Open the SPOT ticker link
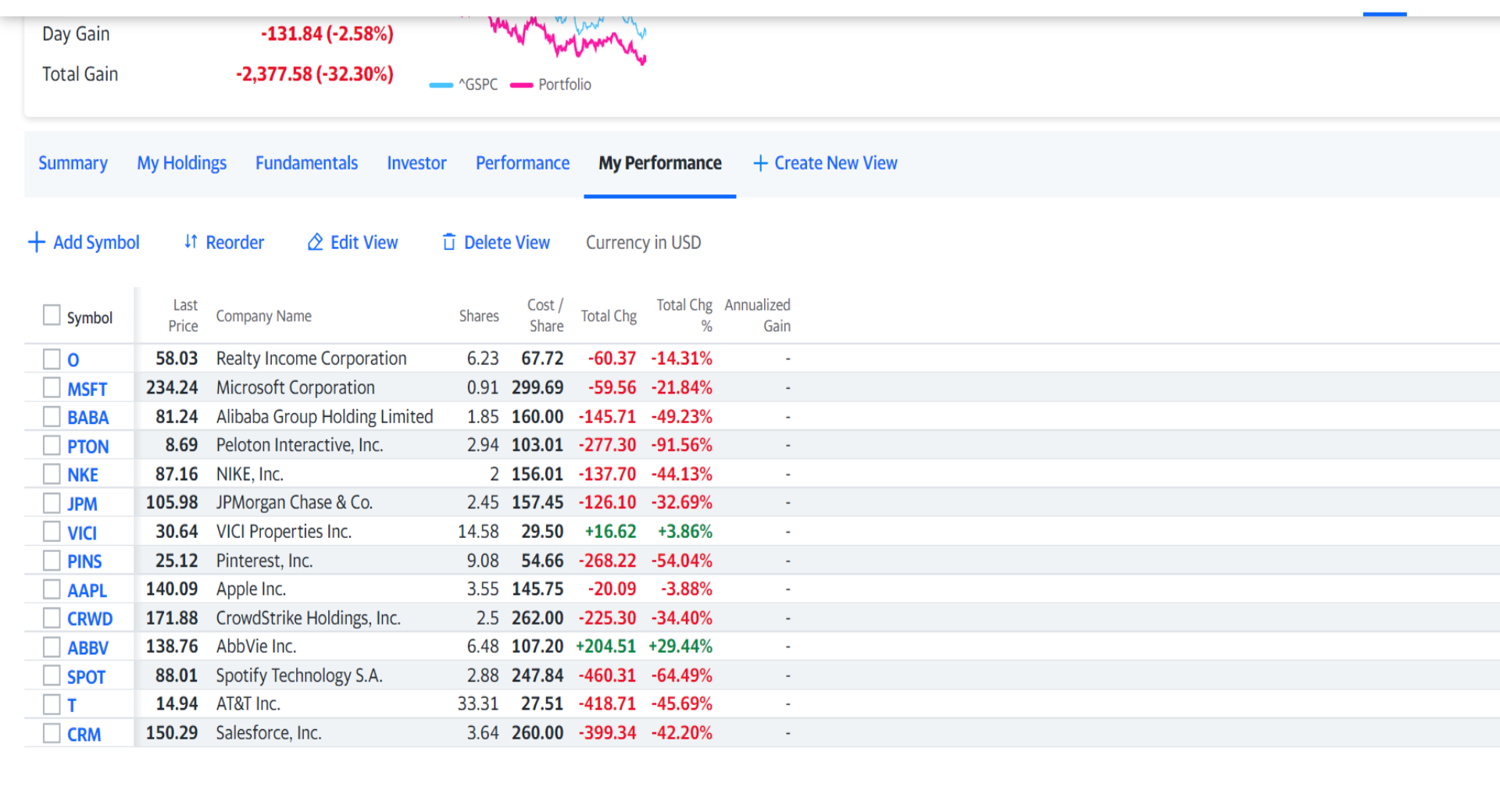Viewport: 1500px width, 812px height. (x=86, y=677)
